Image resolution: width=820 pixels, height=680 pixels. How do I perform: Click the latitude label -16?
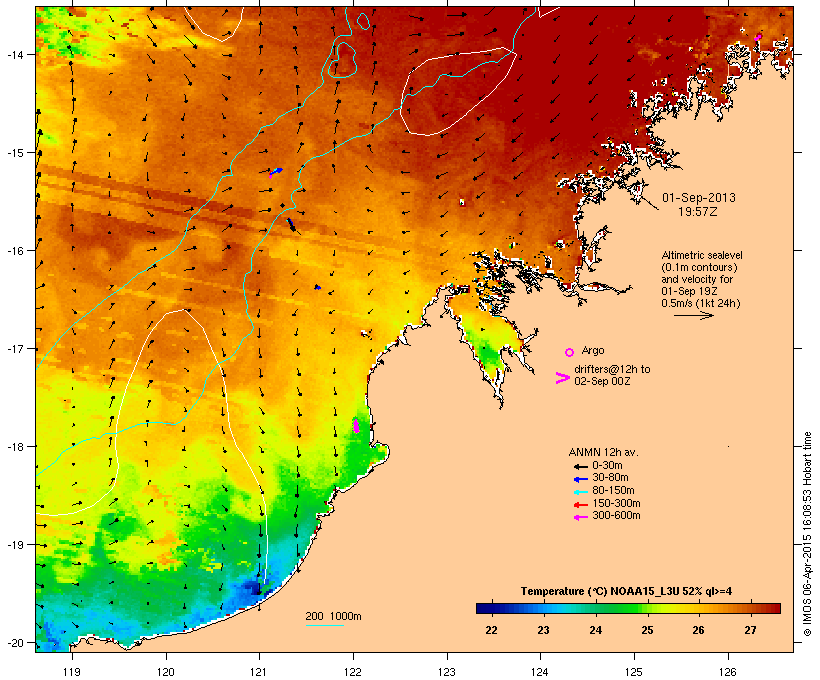(x=15, y=251)
